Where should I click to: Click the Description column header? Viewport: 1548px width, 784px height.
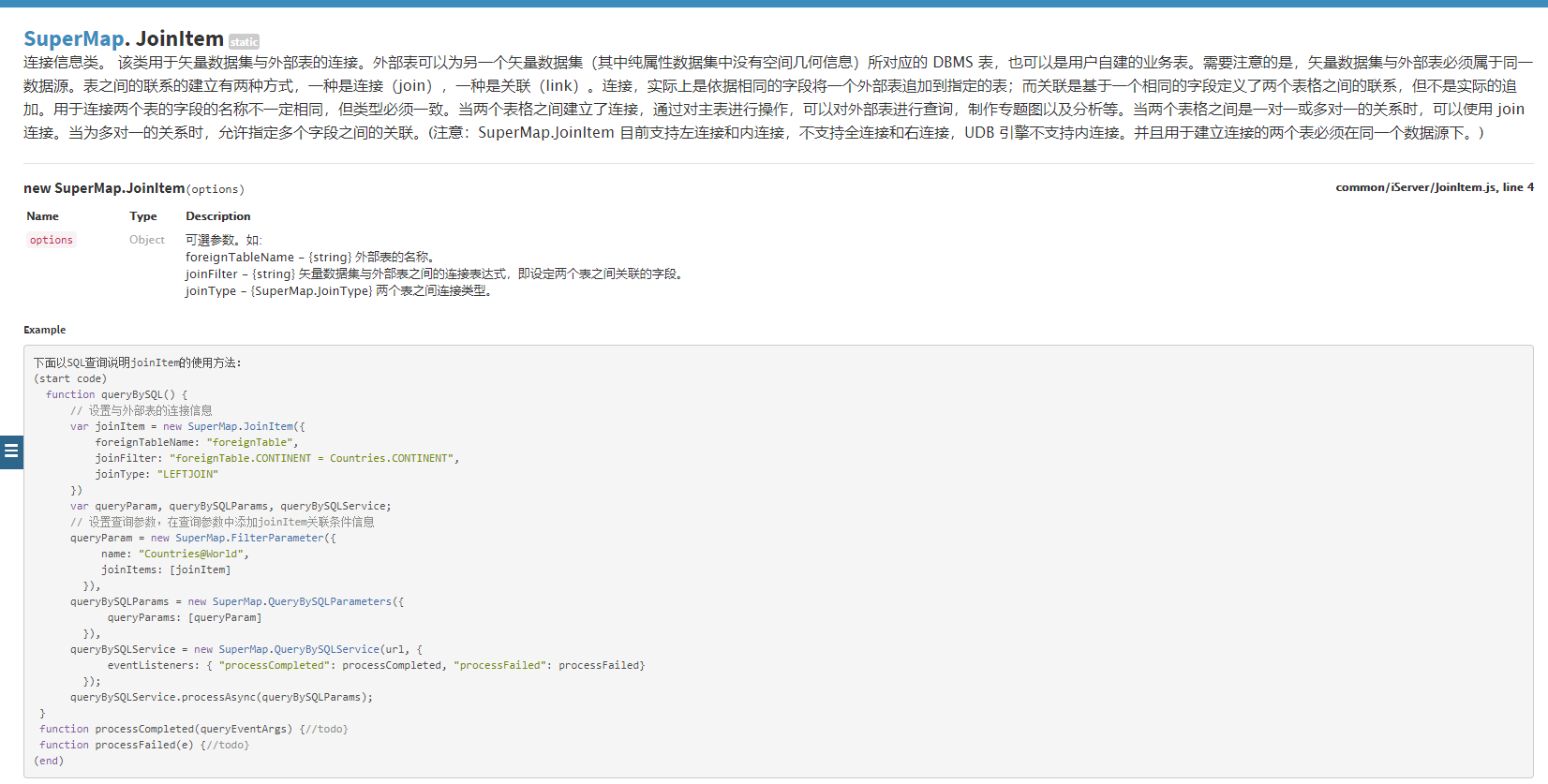tap(218, 216)
